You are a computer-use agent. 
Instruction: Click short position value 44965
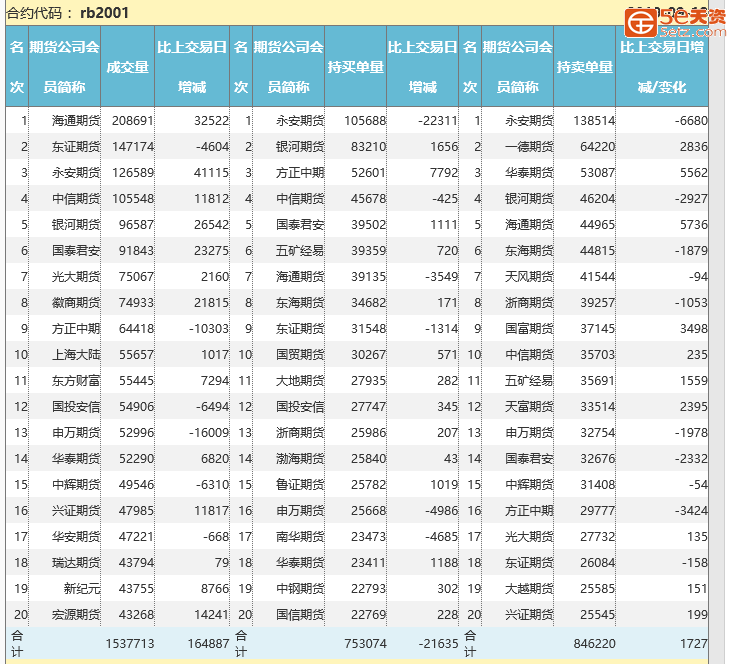598,225
